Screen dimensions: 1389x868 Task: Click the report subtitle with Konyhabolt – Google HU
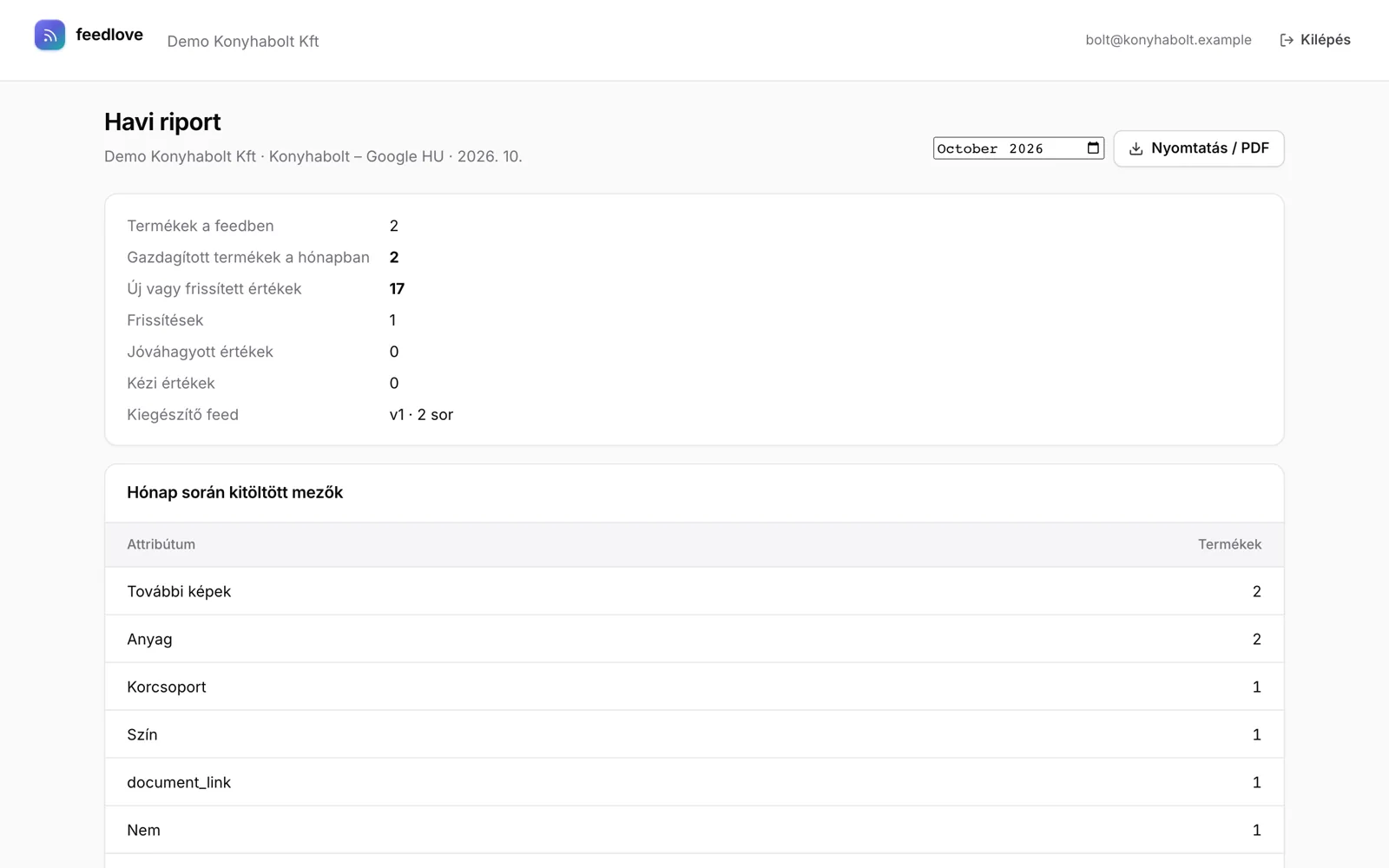pyautogui.click(x=313, y=156)
